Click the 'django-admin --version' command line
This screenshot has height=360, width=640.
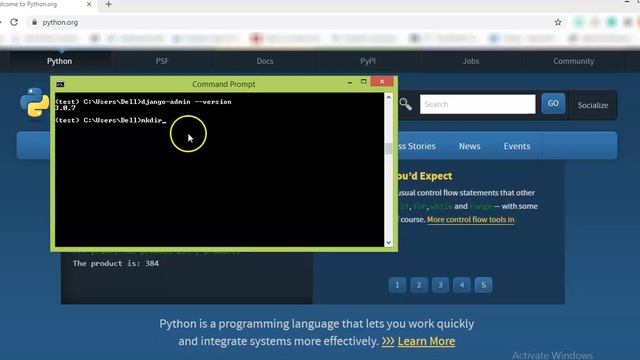143,102
